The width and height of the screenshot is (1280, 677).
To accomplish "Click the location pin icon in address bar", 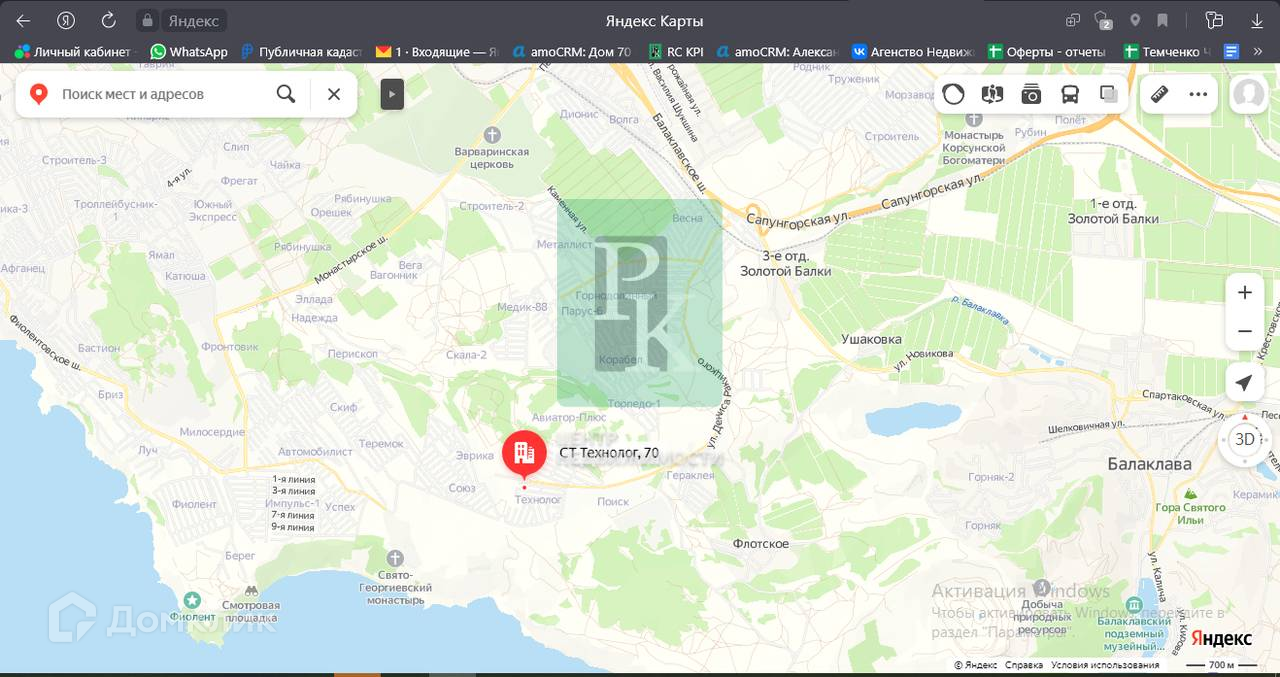I will click(x=1135, y=20).
